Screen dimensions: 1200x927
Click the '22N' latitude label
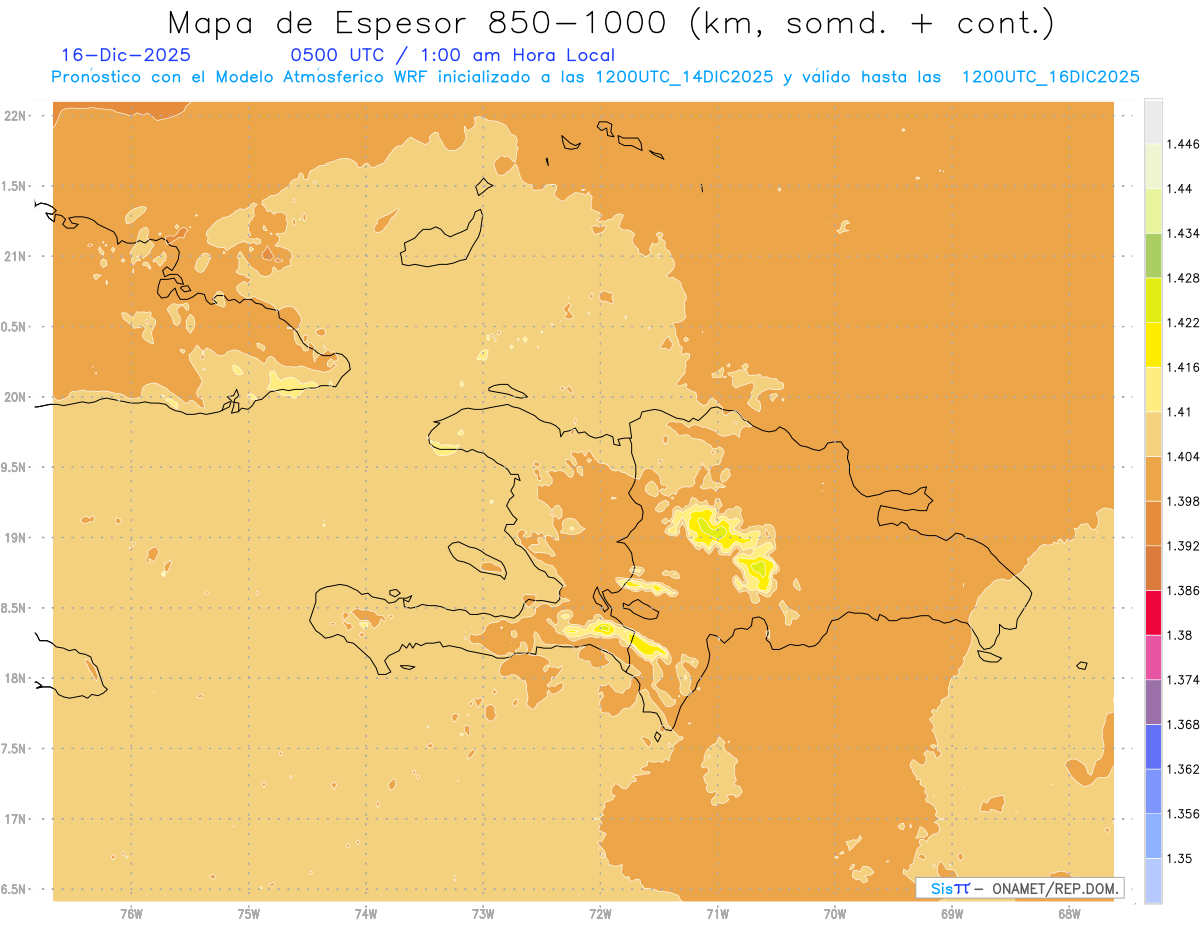pyautogui.click(x=17, y=116)
